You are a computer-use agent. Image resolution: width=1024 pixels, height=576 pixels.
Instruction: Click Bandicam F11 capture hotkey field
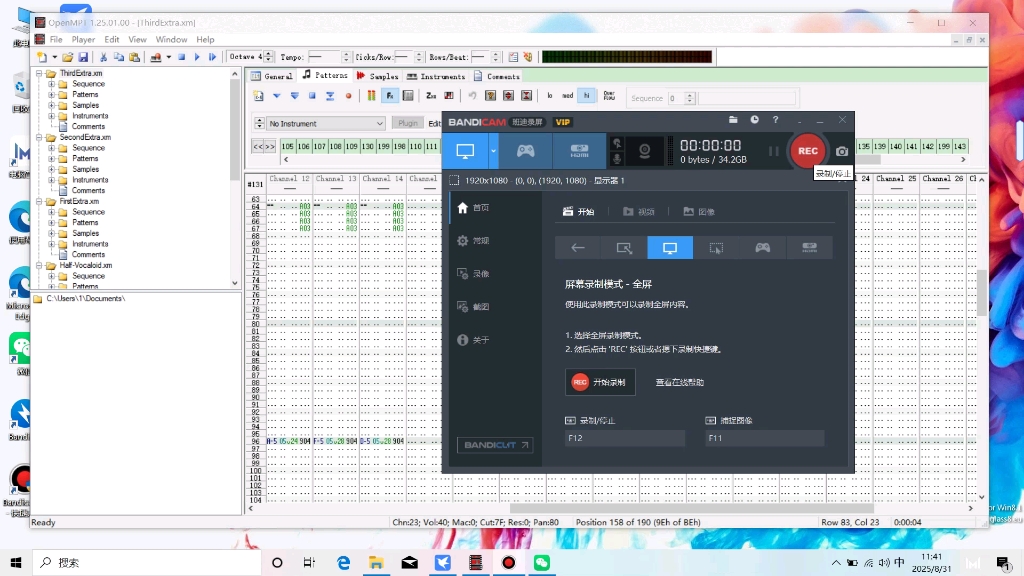point(765,438)
